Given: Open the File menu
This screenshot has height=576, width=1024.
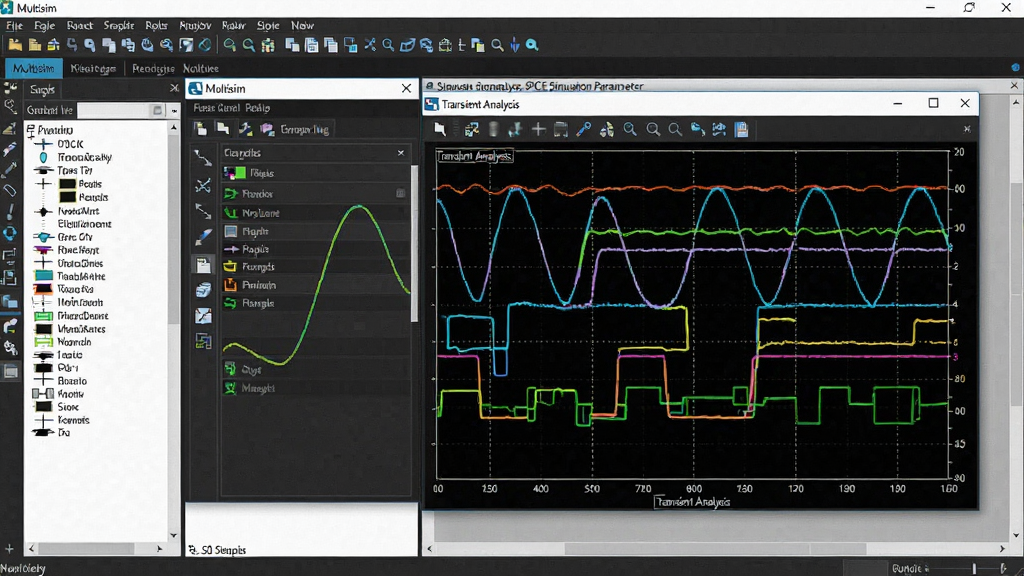Looking at the screenshot, I should [x=14, y=25].
